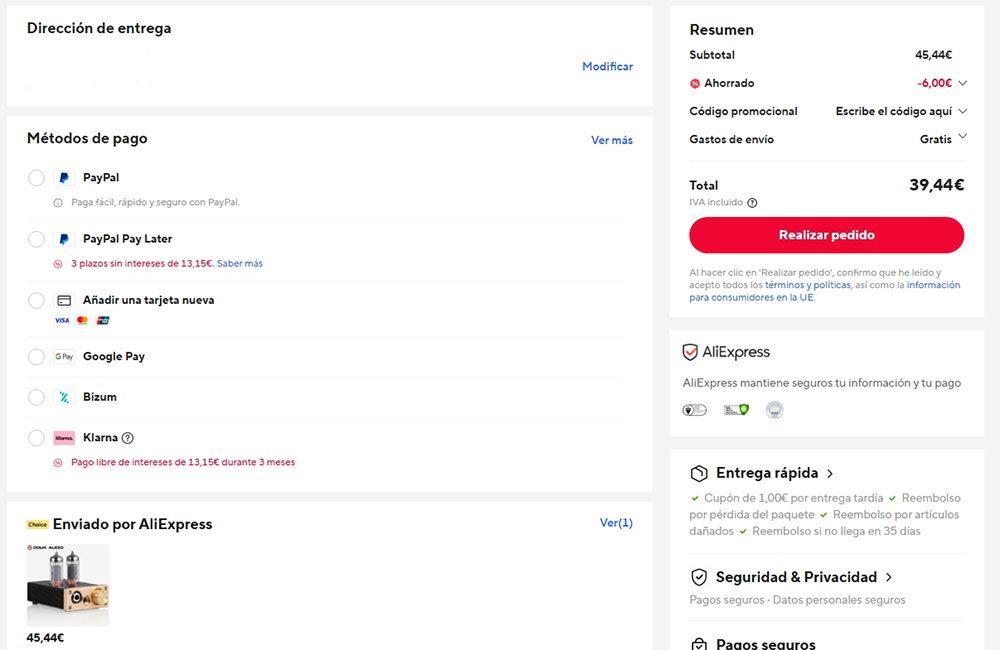Click the Entrega rápida package icon

coord(699,473)
